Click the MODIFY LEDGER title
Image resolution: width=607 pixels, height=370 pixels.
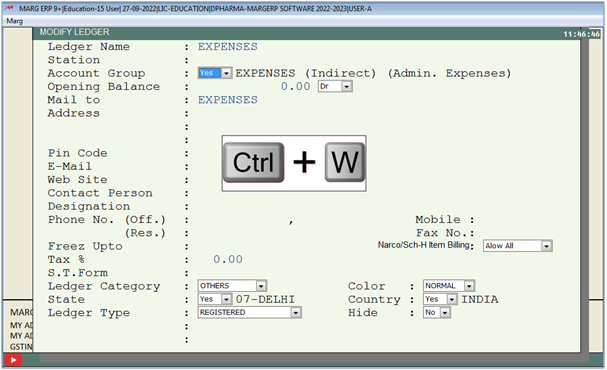(x=75, y=32)
